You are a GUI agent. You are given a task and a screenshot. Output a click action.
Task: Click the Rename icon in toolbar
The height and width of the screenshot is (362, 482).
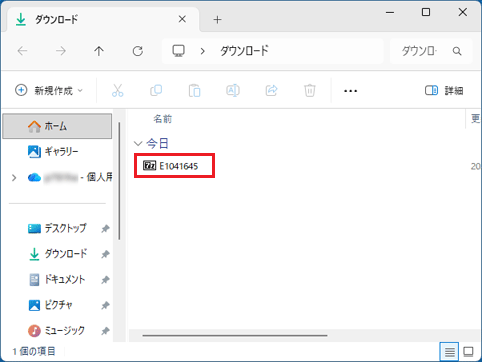pyautogui.click(x=233, y=90)
